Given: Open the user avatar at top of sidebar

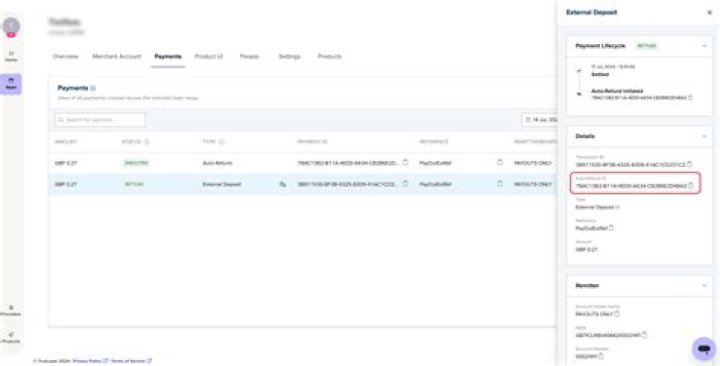Looking at the screenshot, I should coord(11,27).
